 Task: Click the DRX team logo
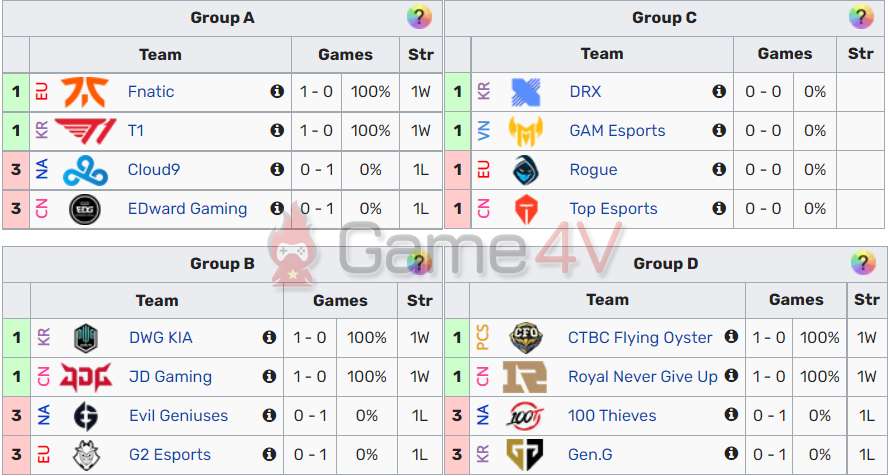526,92
